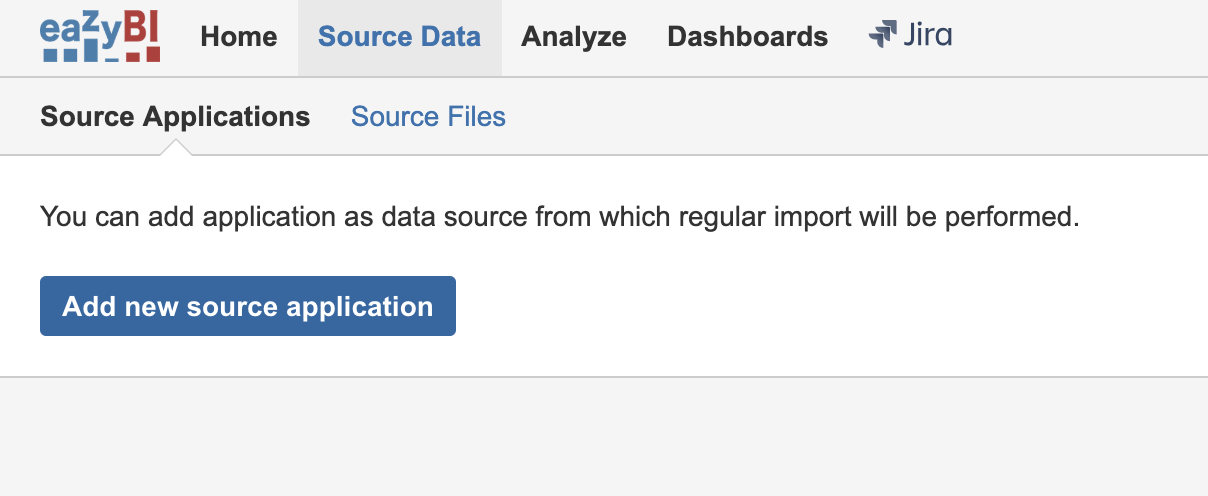This screenshot has width=1208, height=496.
Task: Switch to the Source Files tab
Action: tap(428, 117)
